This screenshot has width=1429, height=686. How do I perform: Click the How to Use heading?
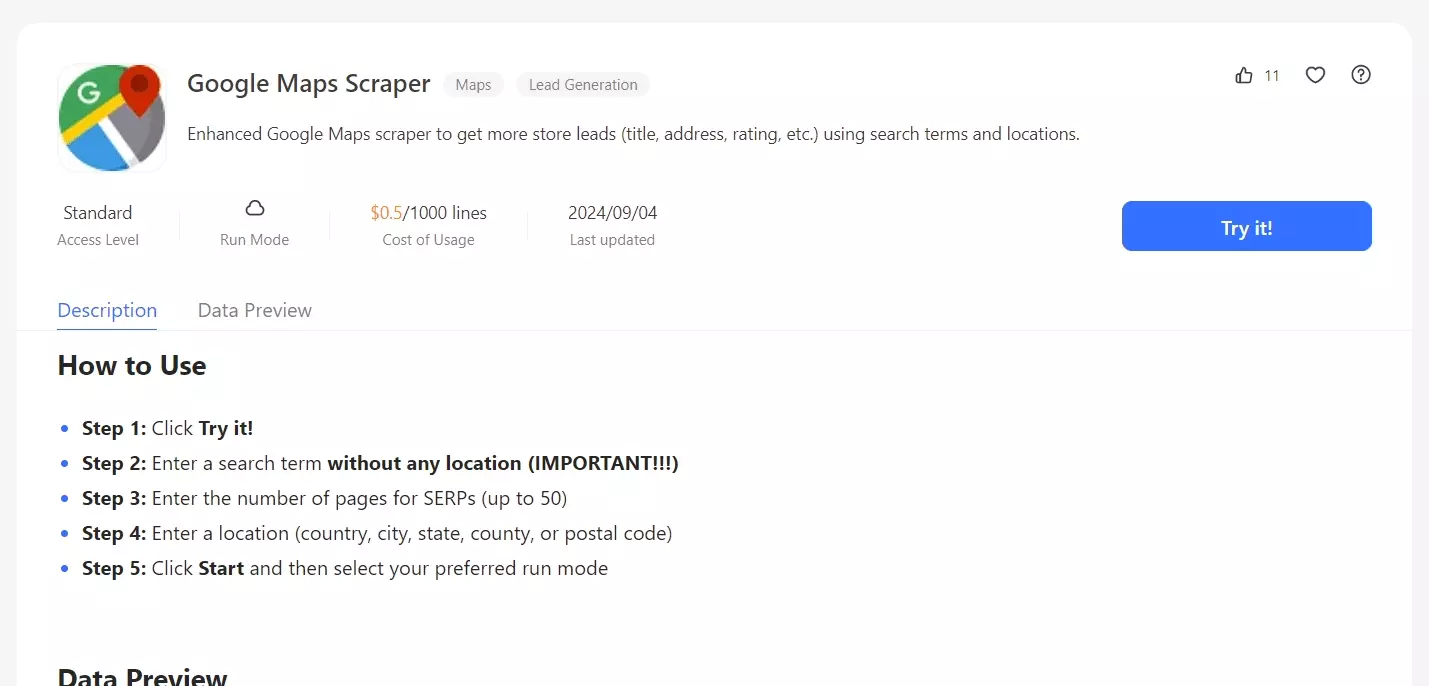pos(132,365)
